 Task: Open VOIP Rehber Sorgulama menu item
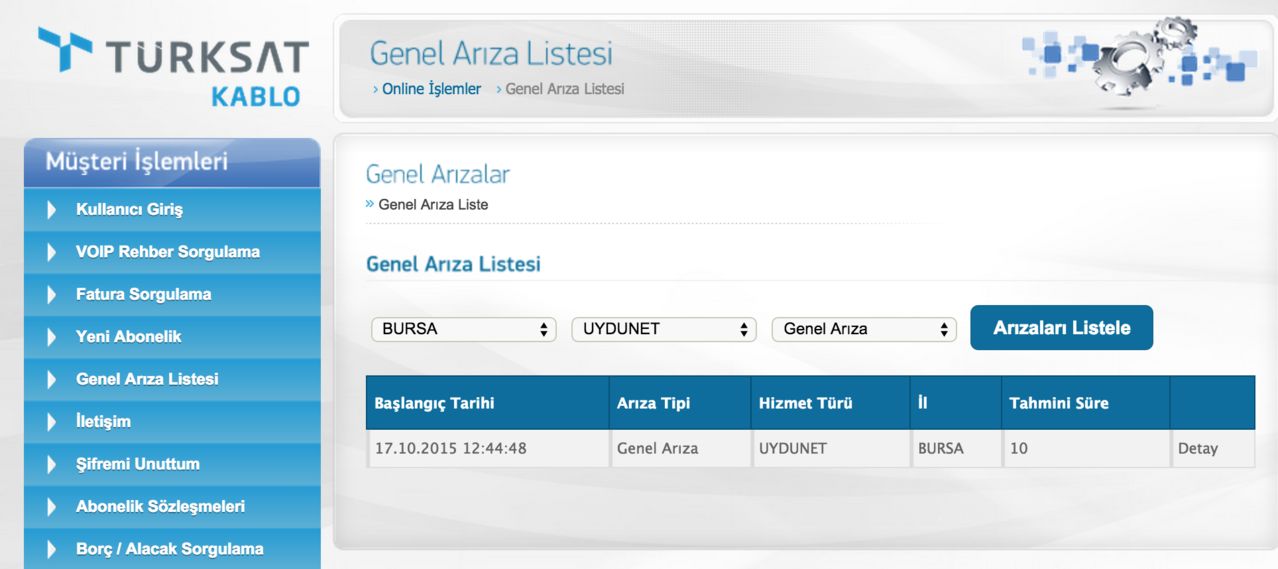click(172, 252)
